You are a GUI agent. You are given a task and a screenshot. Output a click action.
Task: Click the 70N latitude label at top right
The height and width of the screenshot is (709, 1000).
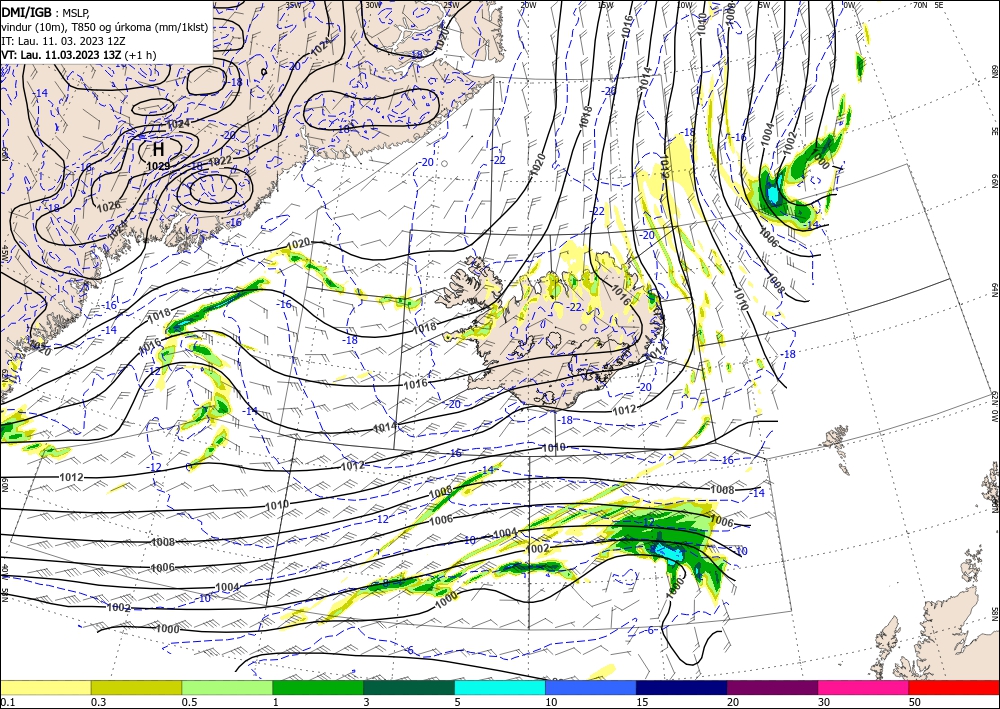click(x=920, y=4)
